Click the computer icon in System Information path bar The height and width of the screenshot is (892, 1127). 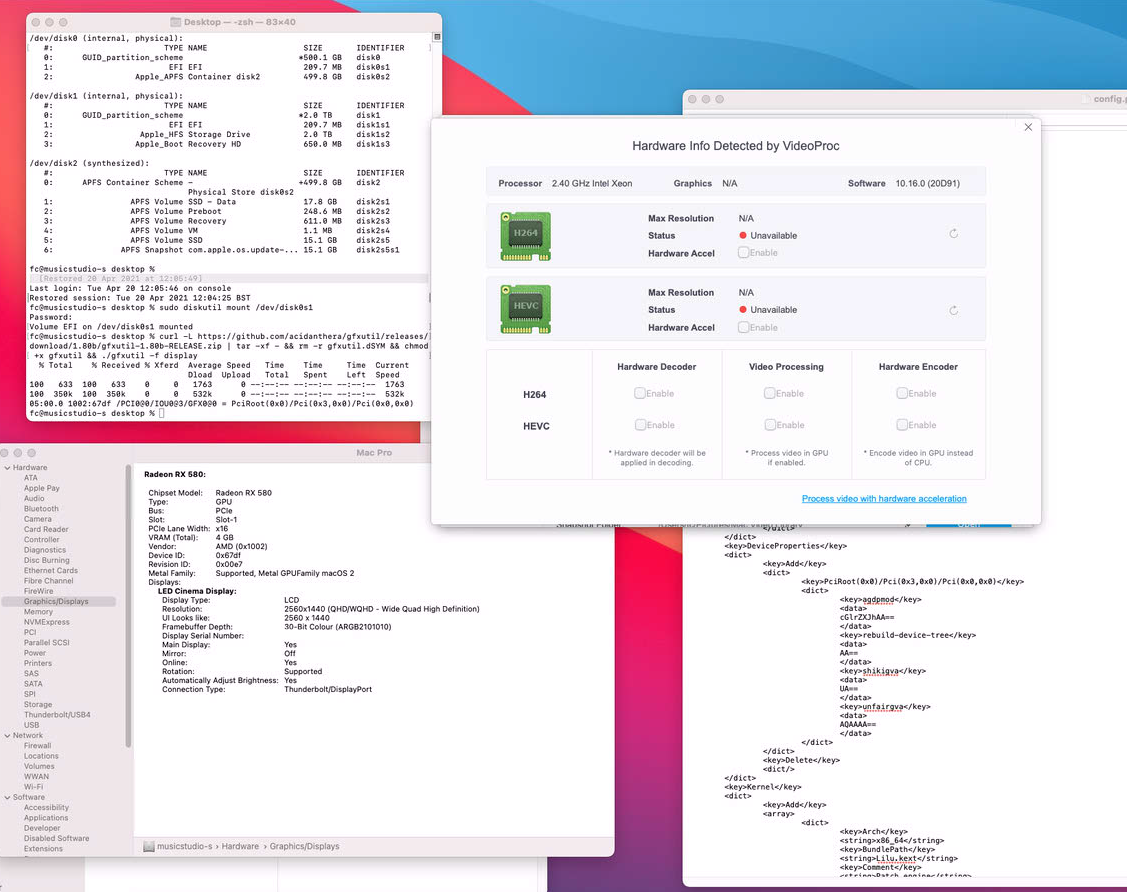click(149, 847)
